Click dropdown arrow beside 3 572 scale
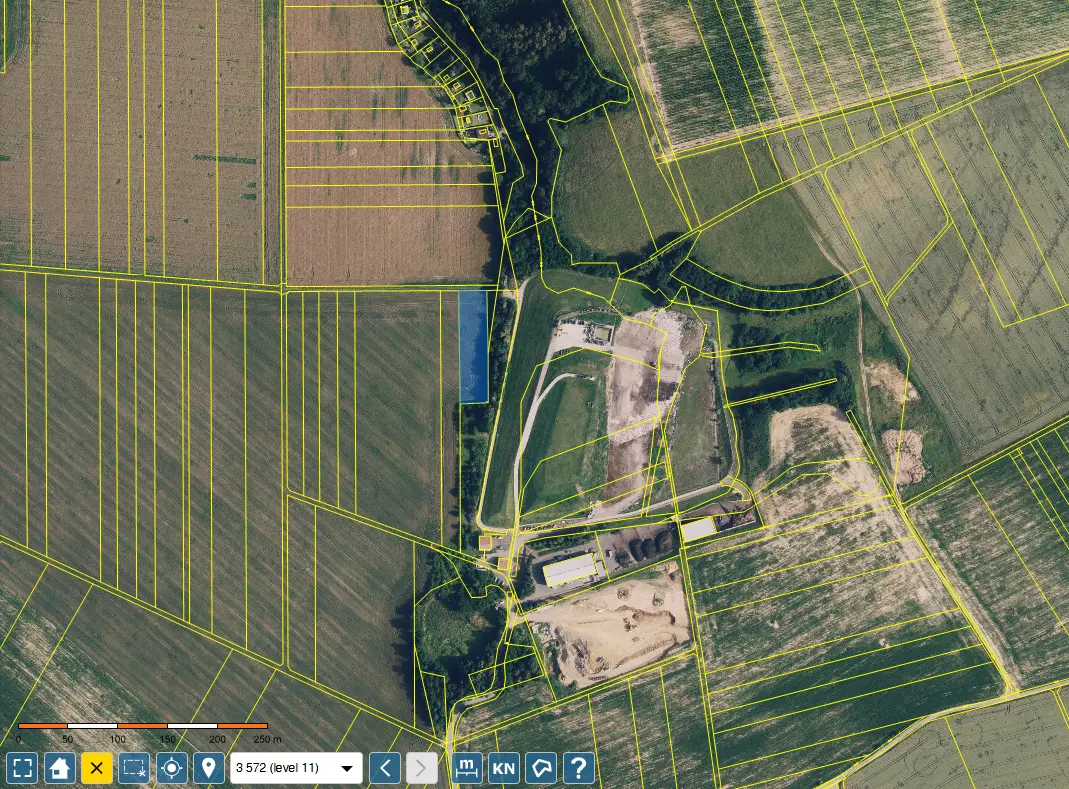This screenshot has width=1069, height=789. pos(347,769)
